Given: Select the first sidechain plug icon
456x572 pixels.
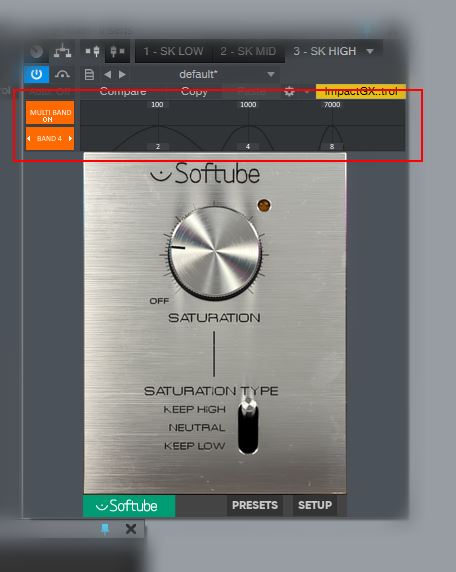Looking at the screenshot, I should 93,51.
